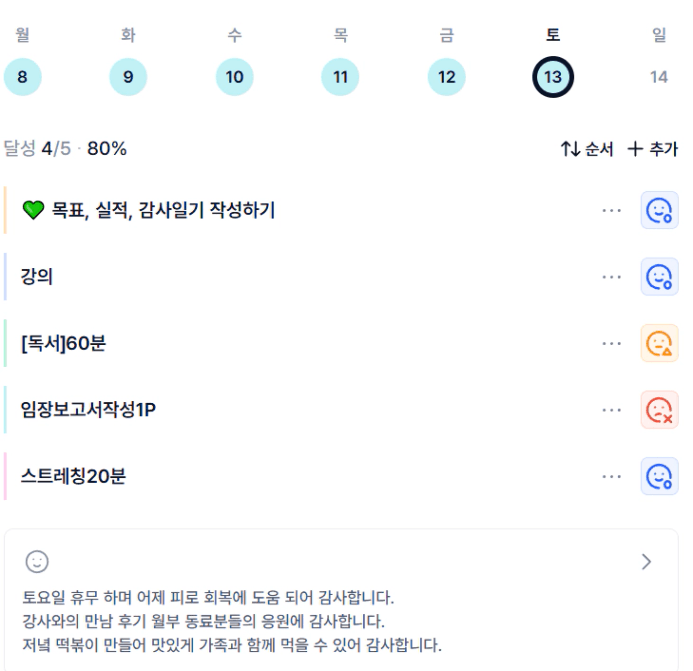Toggle completion face for 목표, 실적, 감사일기 작성하기
Image resolution: width=693 pixels, height=671 pixels.
click(x=659, y=210)
